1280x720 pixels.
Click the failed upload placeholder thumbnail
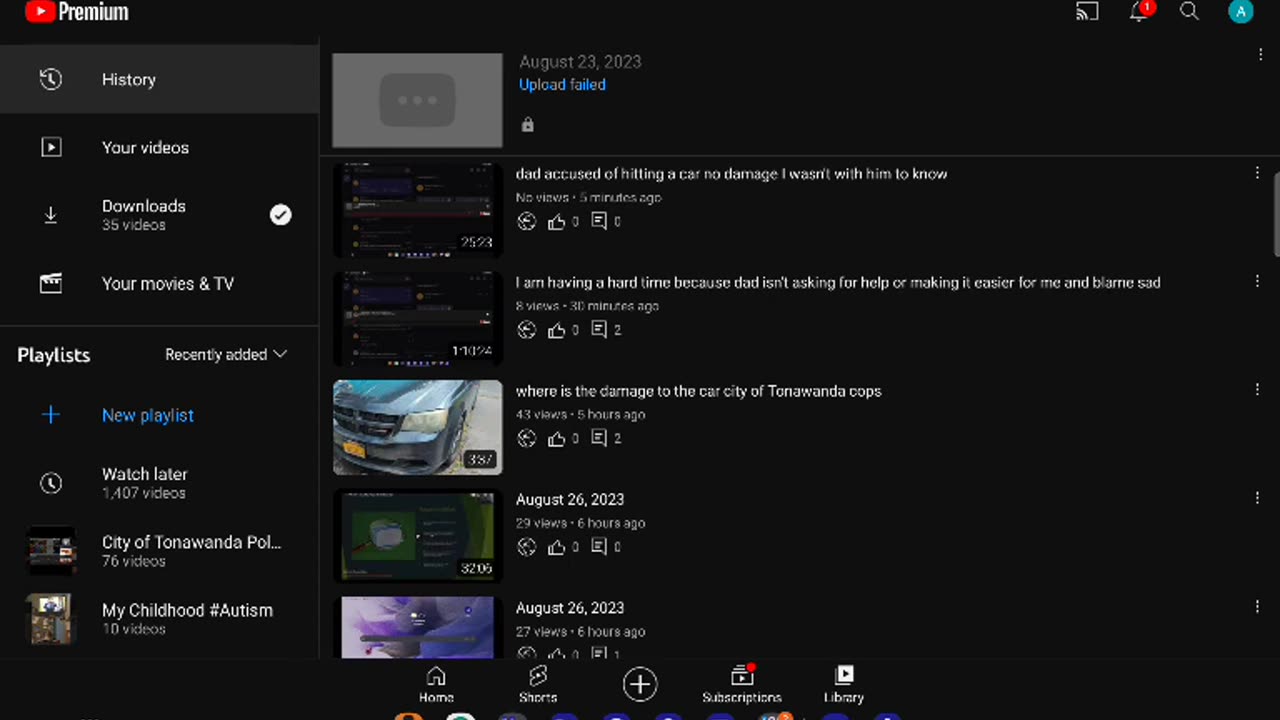tap(417, 100)
